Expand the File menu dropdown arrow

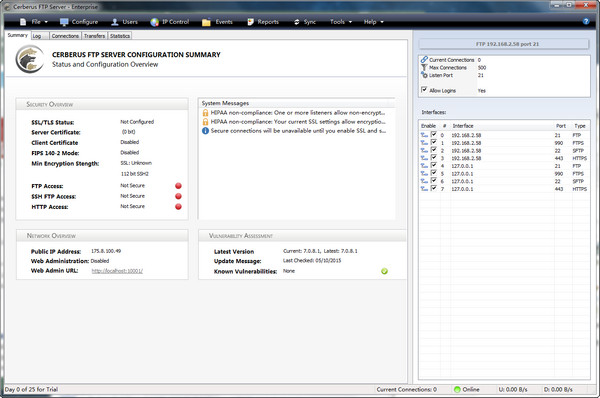click(46, 22)
